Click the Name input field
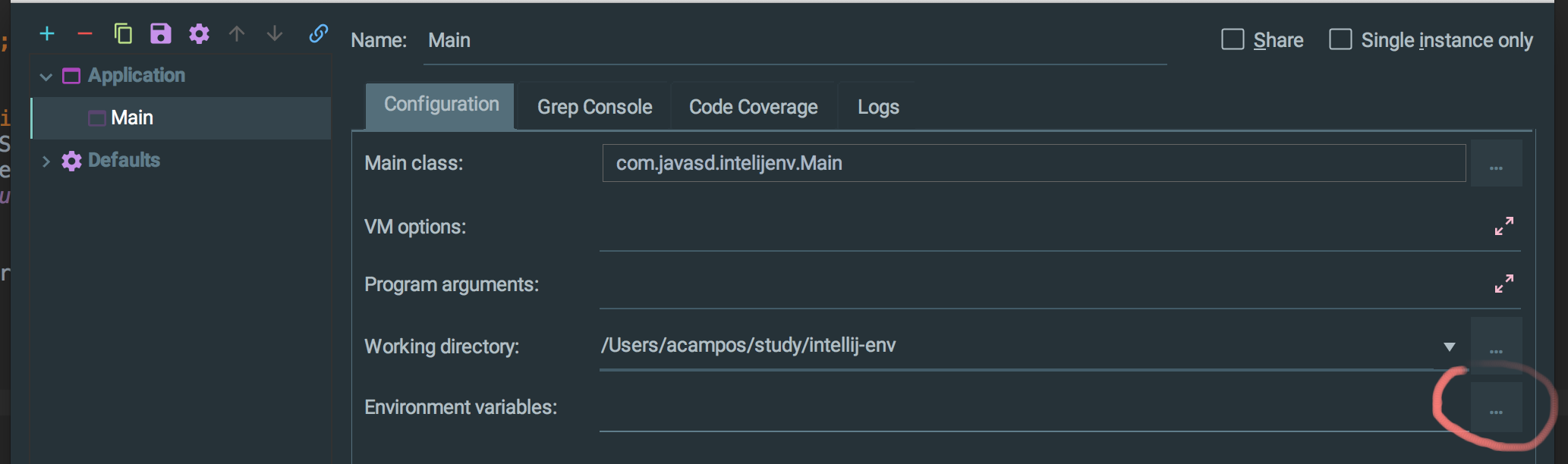Viewport: 1568px width, 464px height. click(x=793, y=41)
